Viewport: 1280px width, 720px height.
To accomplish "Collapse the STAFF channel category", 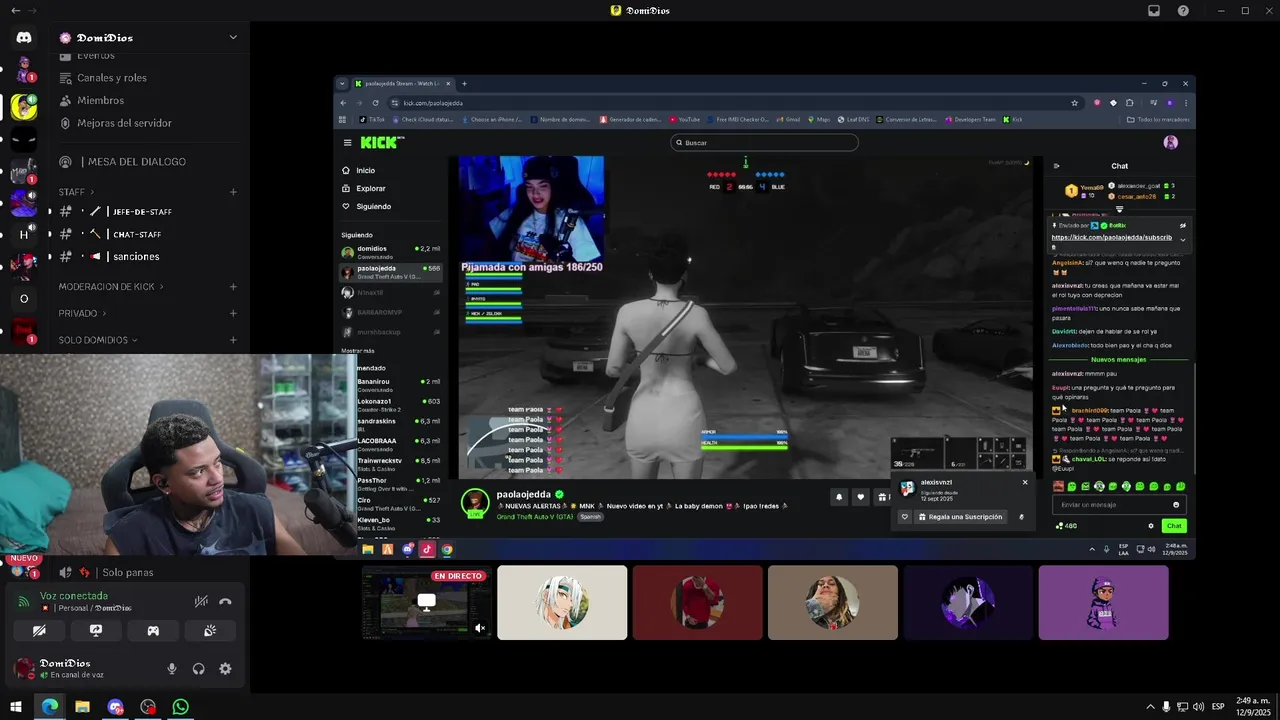I will (76, 192).
